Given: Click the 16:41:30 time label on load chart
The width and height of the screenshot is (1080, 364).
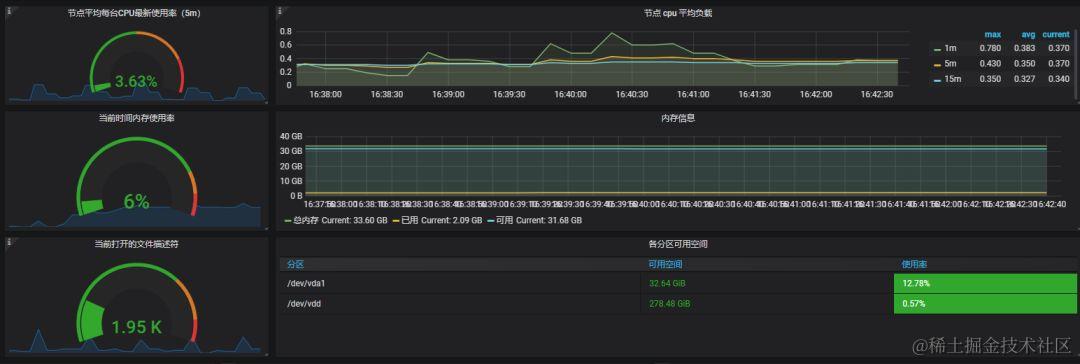Looking at the screenshot, I should 754,94.
